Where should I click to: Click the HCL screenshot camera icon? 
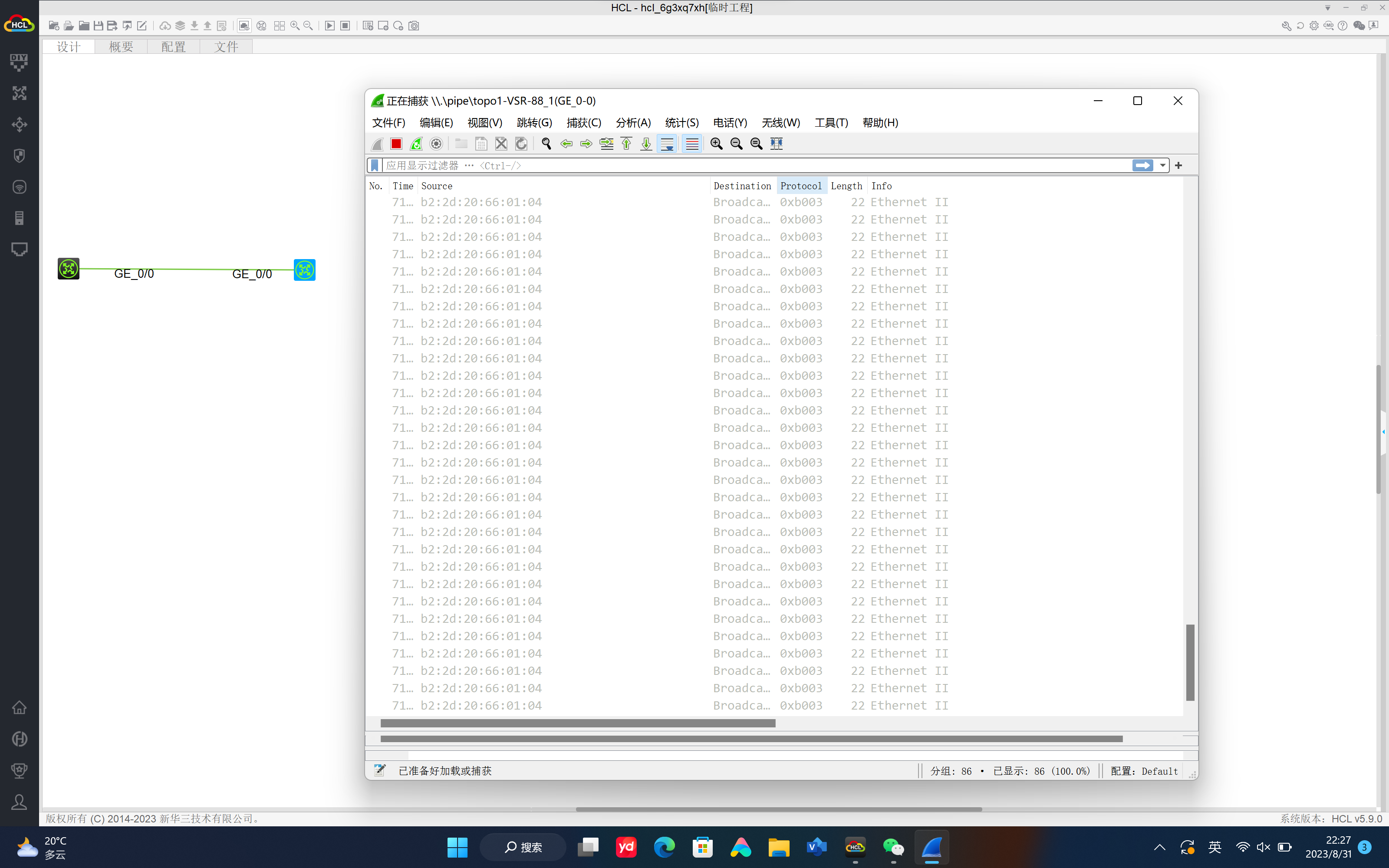pos(414,26)
